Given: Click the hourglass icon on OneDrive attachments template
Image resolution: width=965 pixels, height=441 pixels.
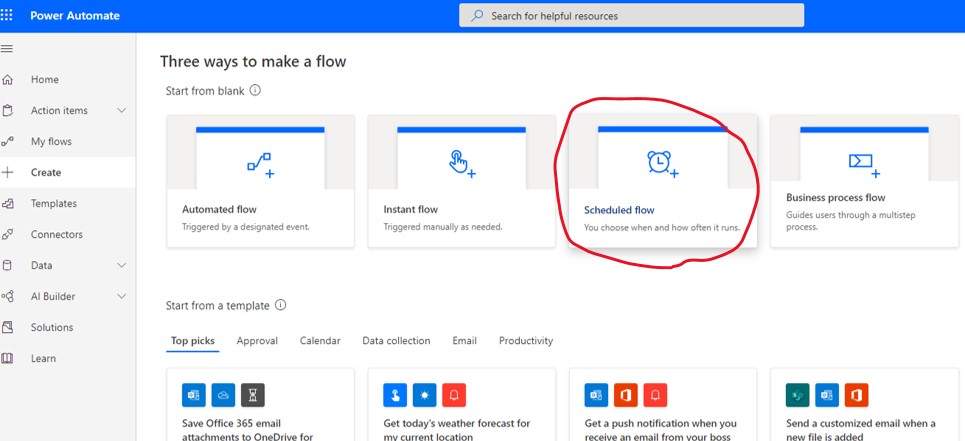Looking at the screenshot, I should coord(253,395).
